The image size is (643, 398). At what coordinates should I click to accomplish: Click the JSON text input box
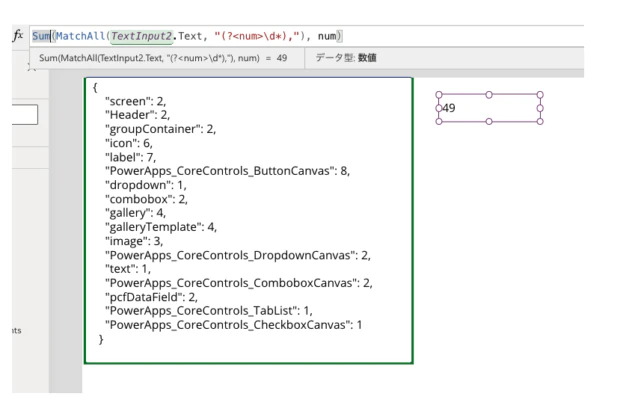pos(249,220)
